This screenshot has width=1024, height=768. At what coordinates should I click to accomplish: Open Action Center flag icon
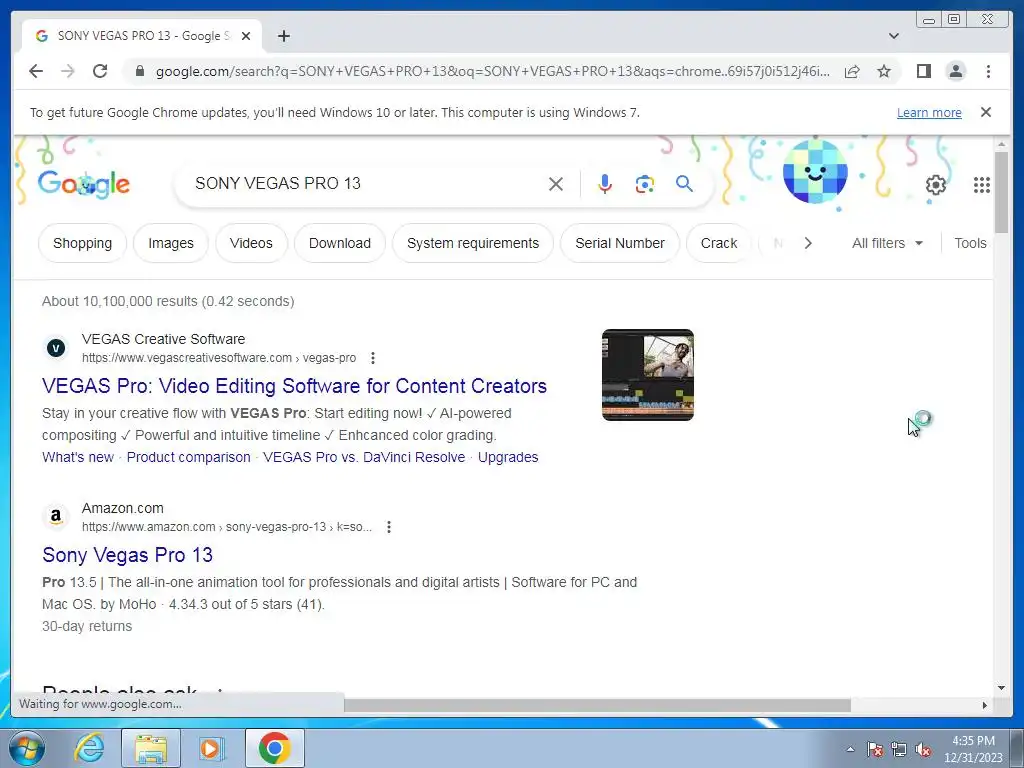(874, 750)
